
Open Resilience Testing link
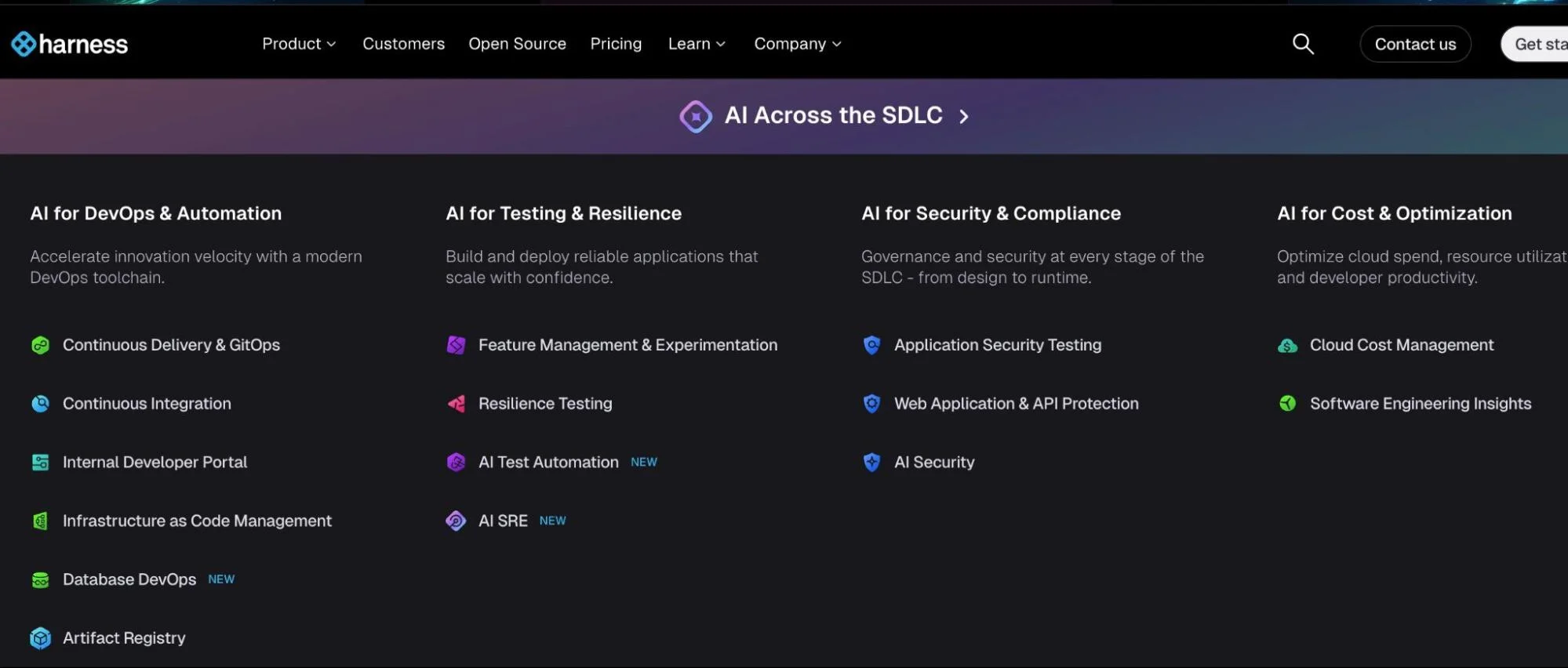coord(545,404)
